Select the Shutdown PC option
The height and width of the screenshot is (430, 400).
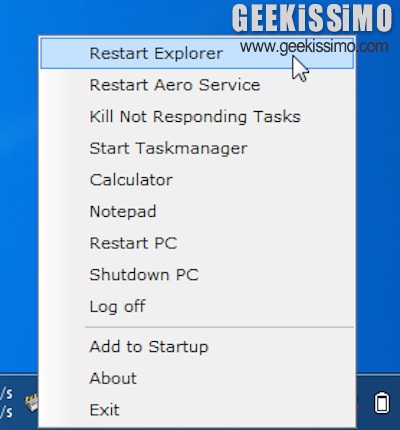click(x=197, y=275)
